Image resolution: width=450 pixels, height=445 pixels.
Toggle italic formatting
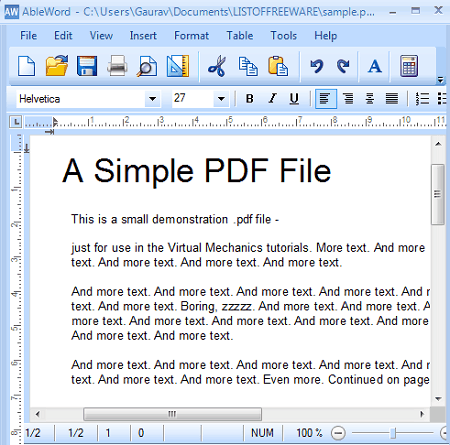[x=272, y=99]
